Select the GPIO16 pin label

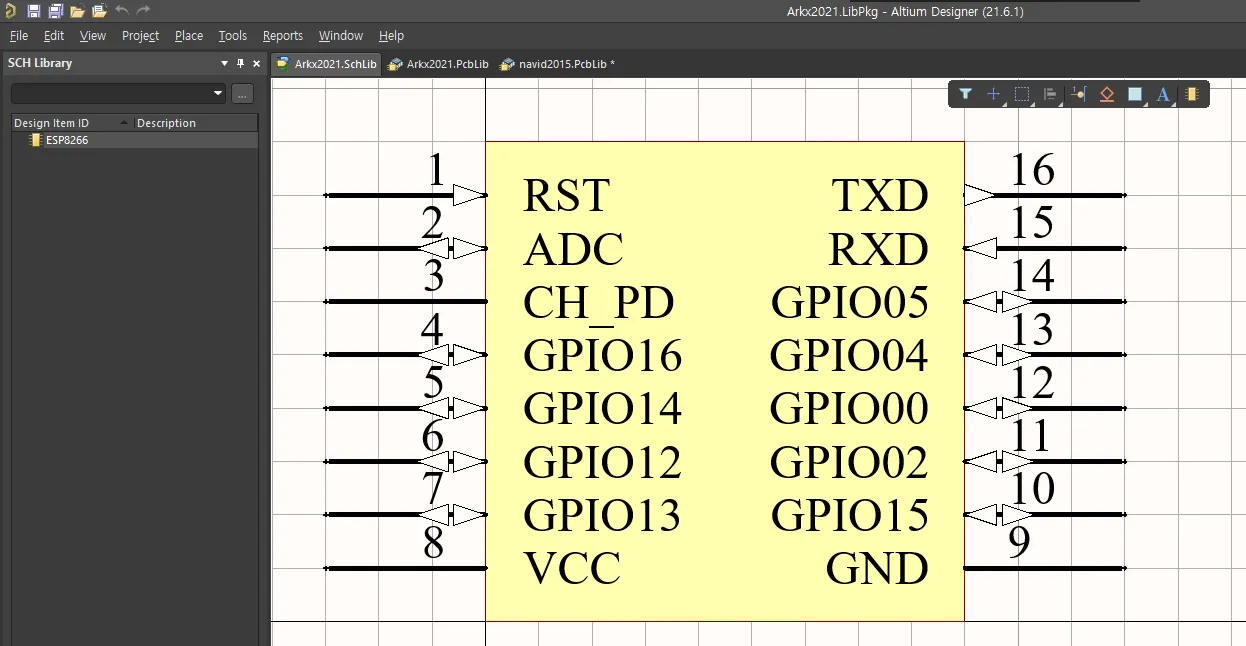click(602, 356)
